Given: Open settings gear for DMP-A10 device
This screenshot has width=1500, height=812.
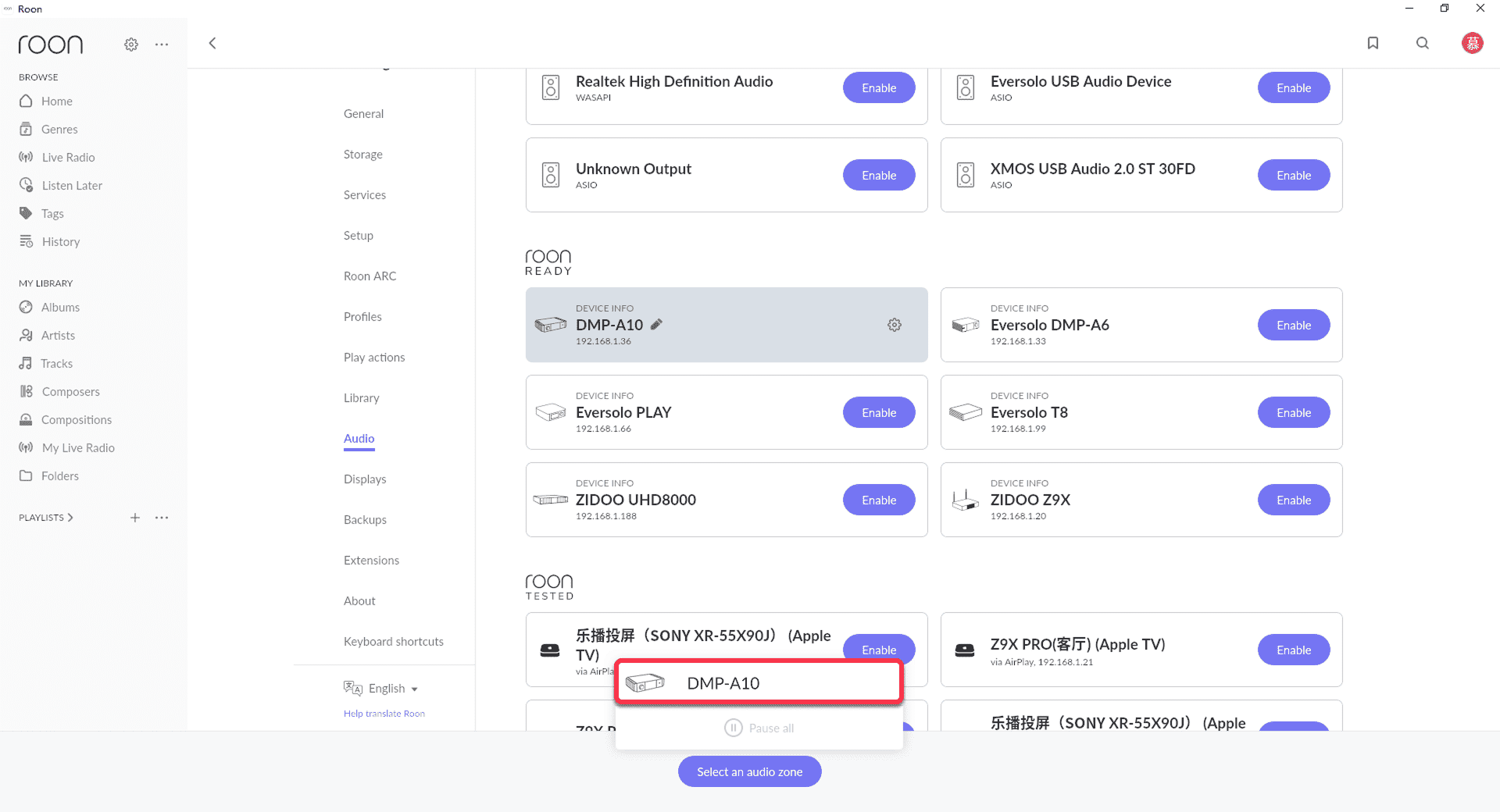Looking at the screenshot, I should (x=895, y=325).
